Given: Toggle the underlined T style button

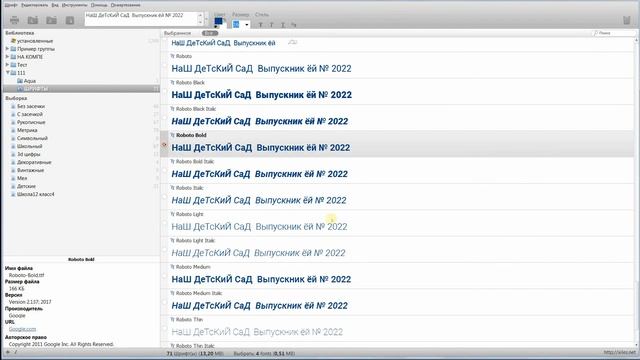Looking at the screenshot, I should click(x=282, y=25).
